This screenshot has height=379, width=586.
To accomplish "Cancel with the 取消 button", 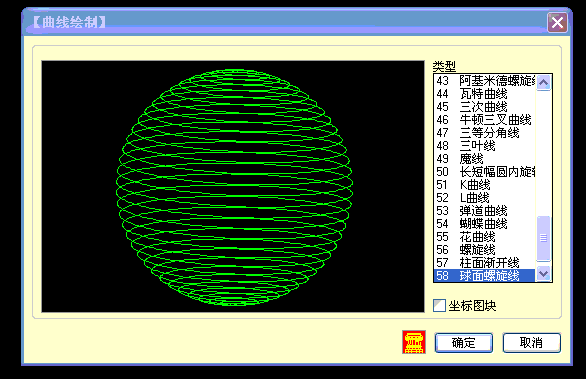I will 531,342.
